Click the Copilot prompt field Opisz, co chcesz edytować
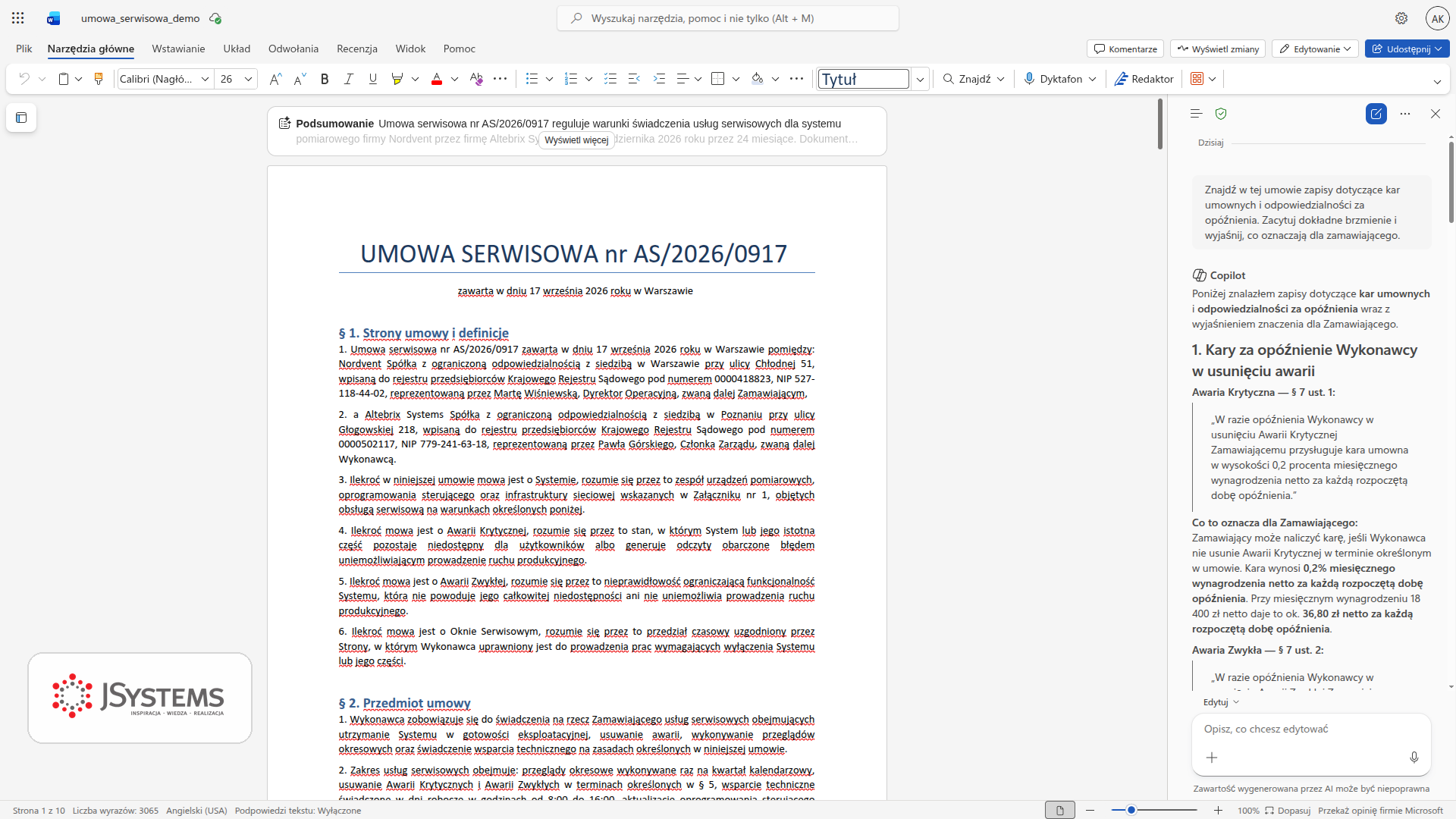Screen dimensions: 1456x819 (x=1311, y=729)
